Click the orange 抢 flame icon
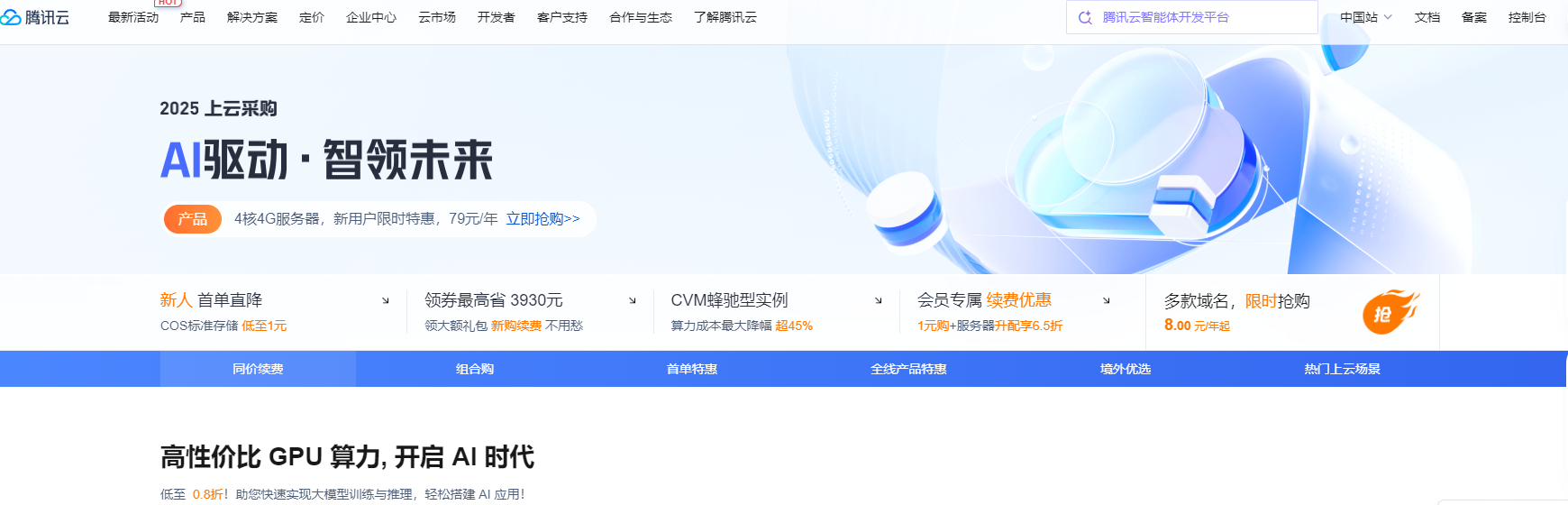 click(1390, 312)
